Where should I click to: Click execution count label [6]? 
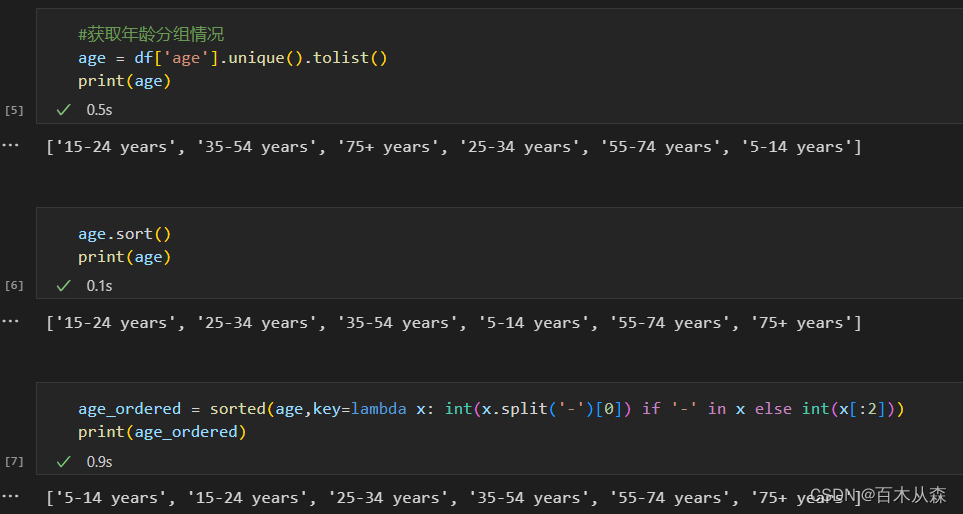14,286
